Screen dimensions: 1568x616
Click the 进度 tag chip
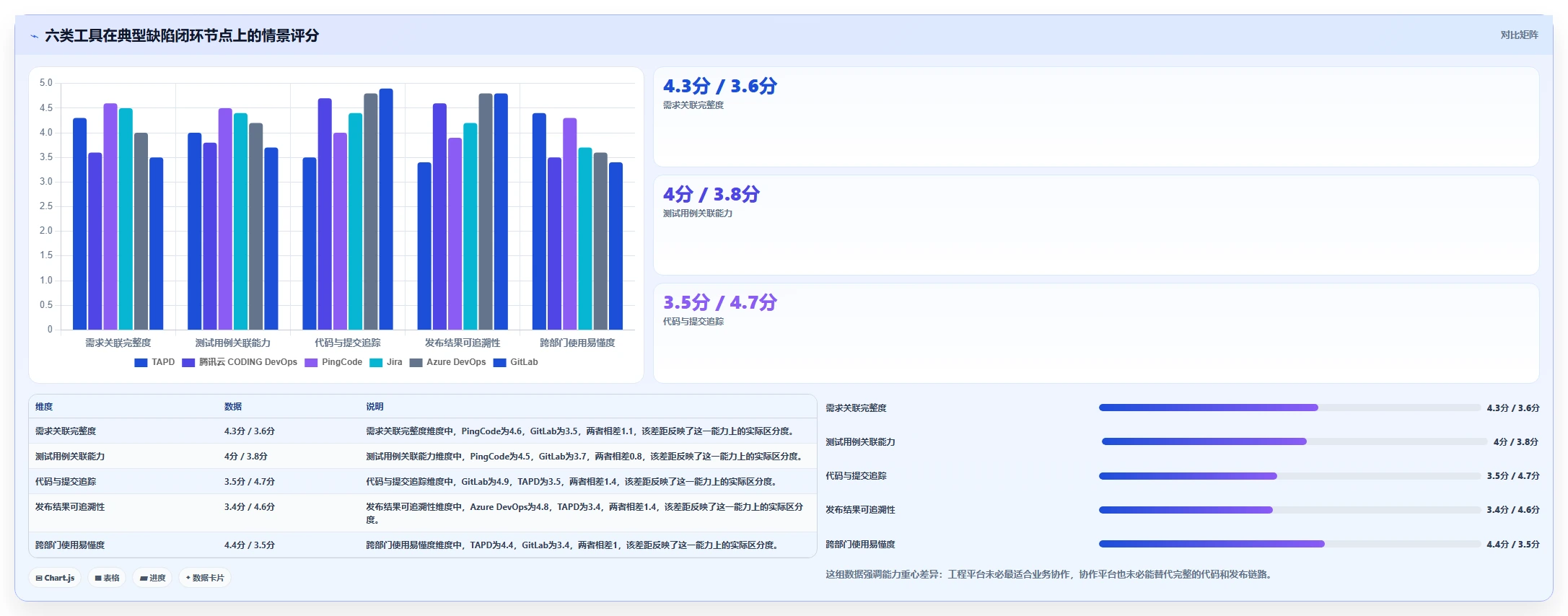click(152, 578)
